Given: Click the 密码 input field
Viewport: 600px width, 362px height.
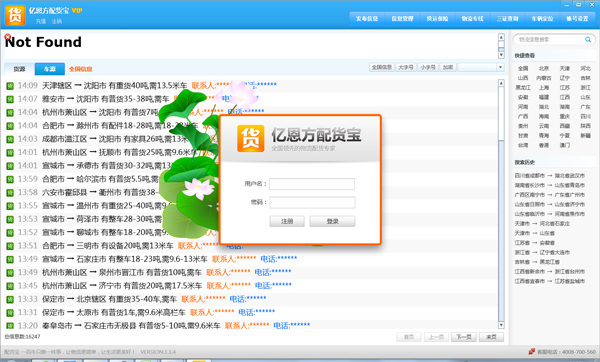Looking at the screenshot, I should click(312, 202).
